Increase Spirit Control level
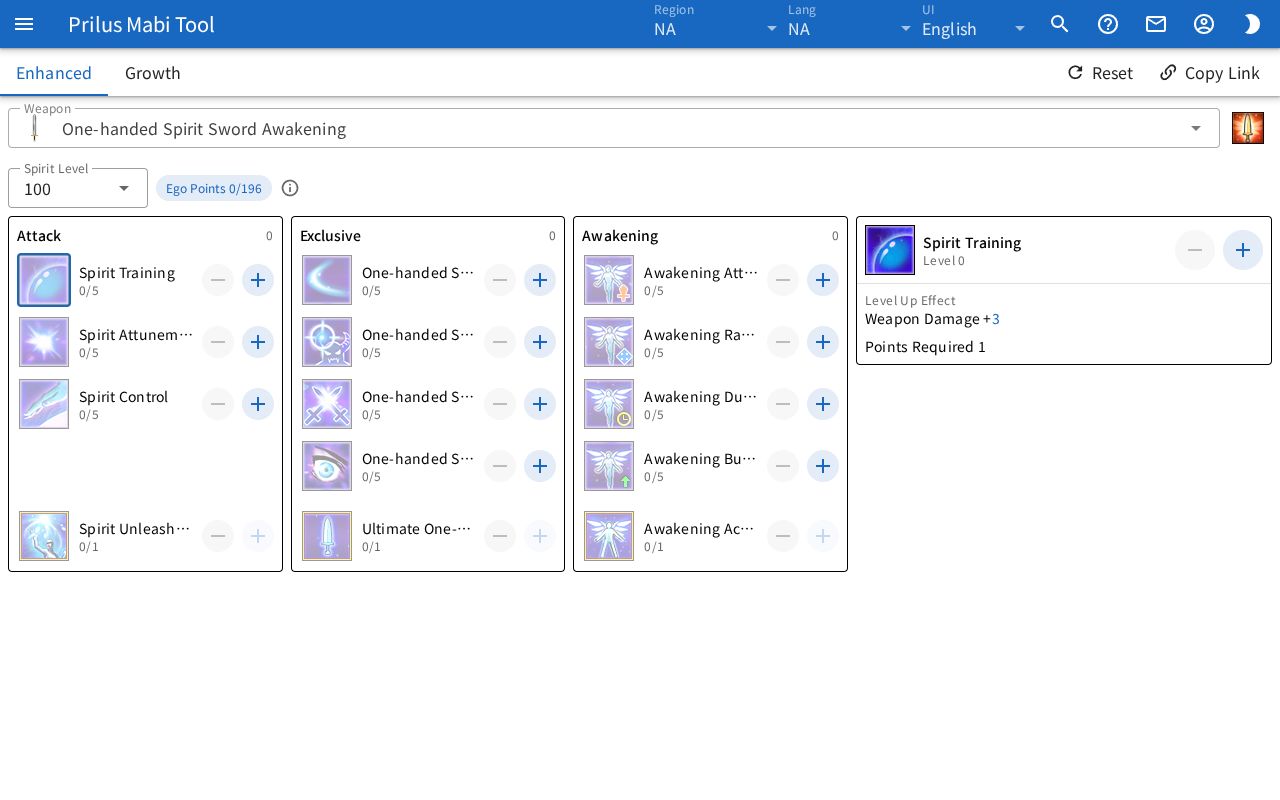 tap(258, 404)
